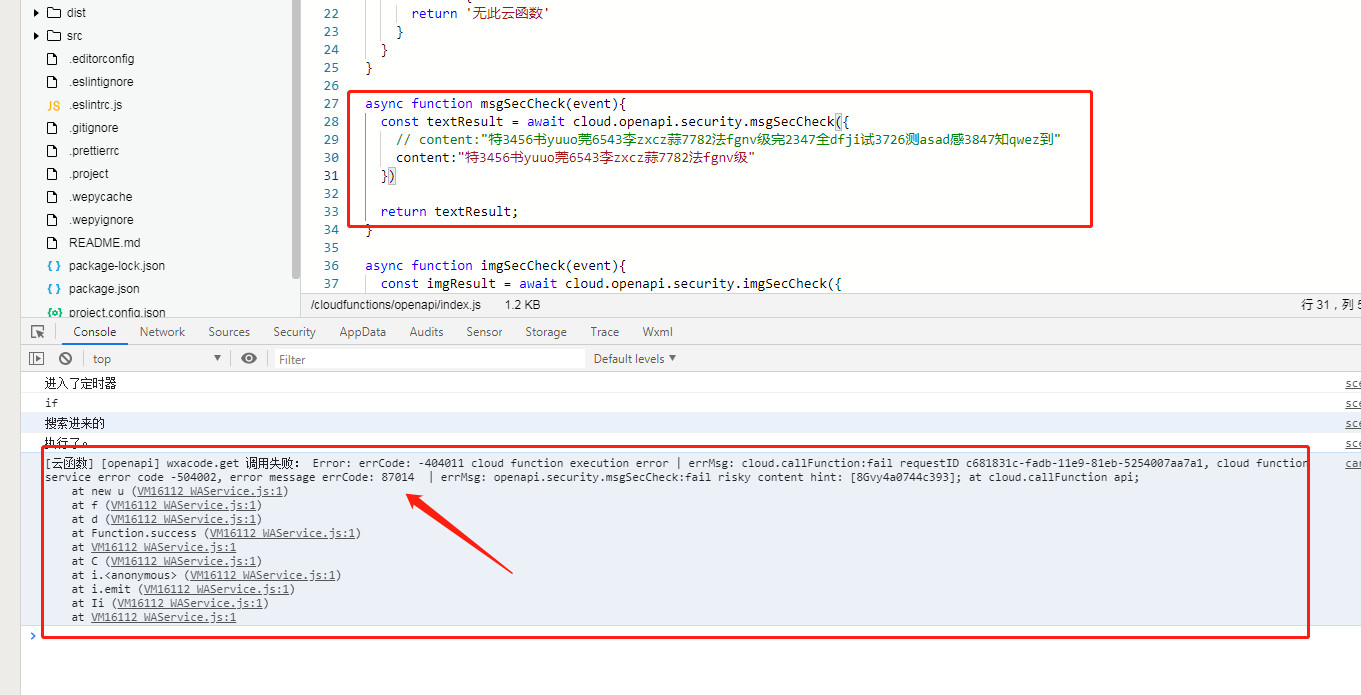Open the Default levels dropdown

(635, 359)
